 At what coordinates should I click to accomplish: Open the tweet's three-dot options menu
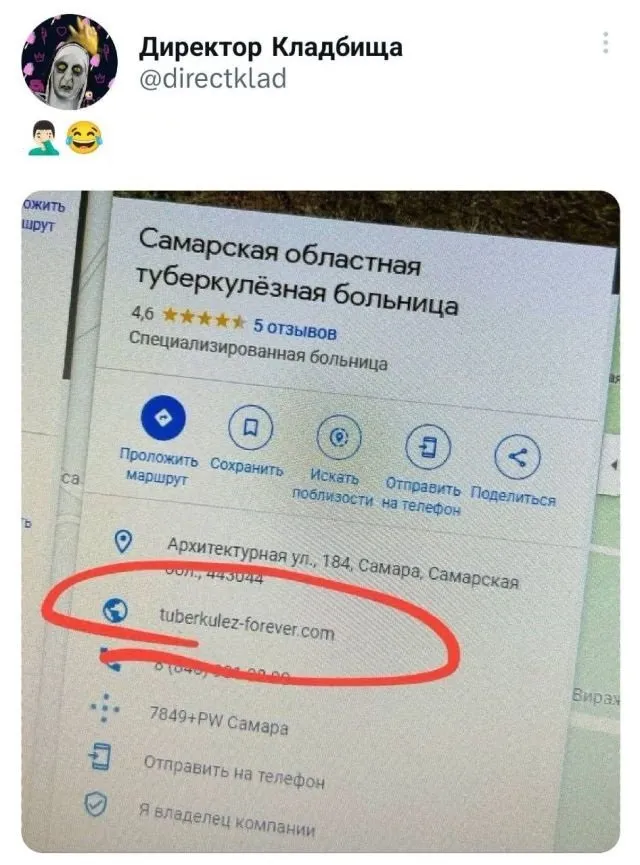[x=605, y=42]
